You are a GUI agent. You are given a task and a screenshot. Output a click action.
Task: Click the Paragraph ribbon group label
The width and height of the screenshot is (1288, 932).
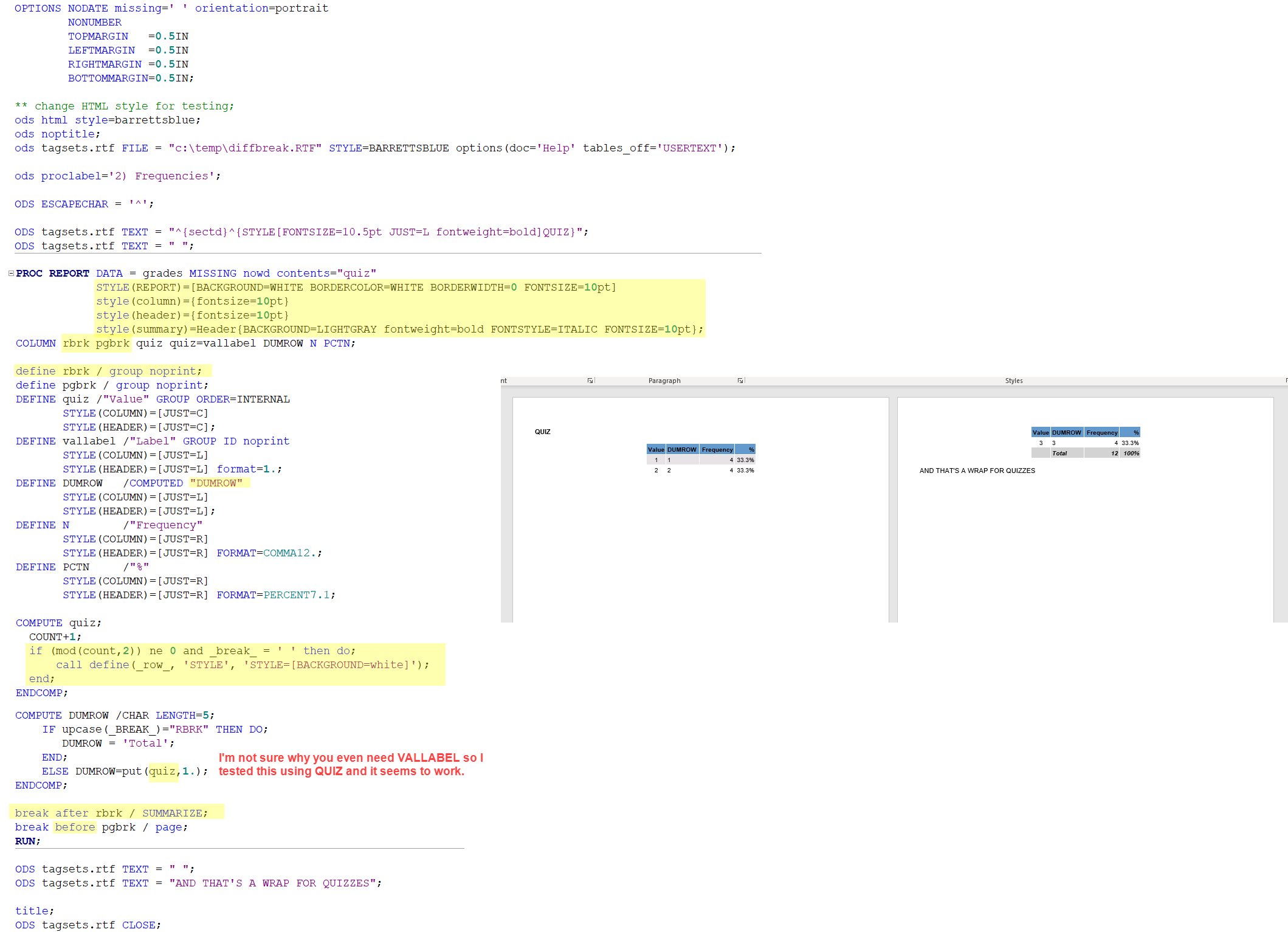664,381
